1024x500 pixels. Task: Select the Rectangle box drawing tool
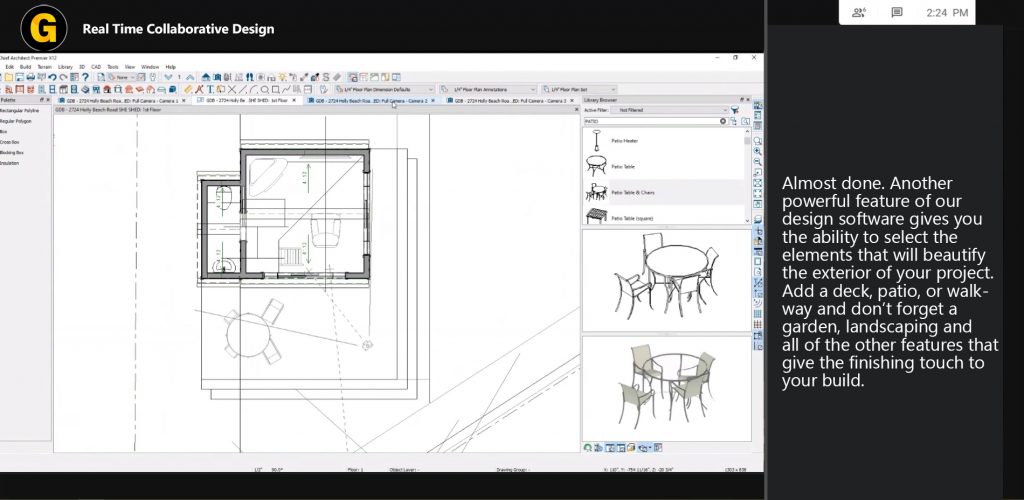[276, 89]
